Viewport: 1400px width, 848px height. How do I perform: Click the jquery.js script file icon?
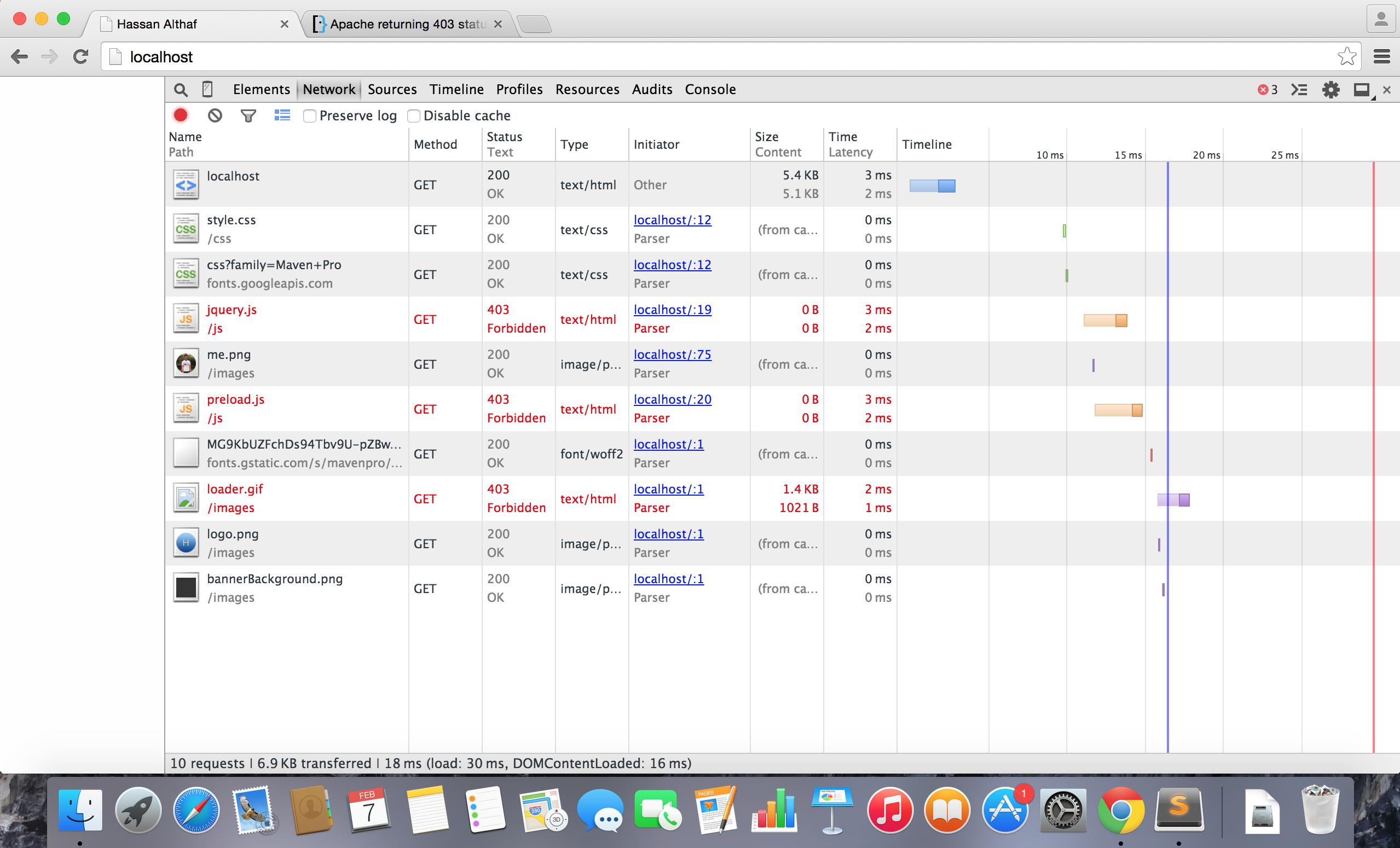tap(186, 318)
